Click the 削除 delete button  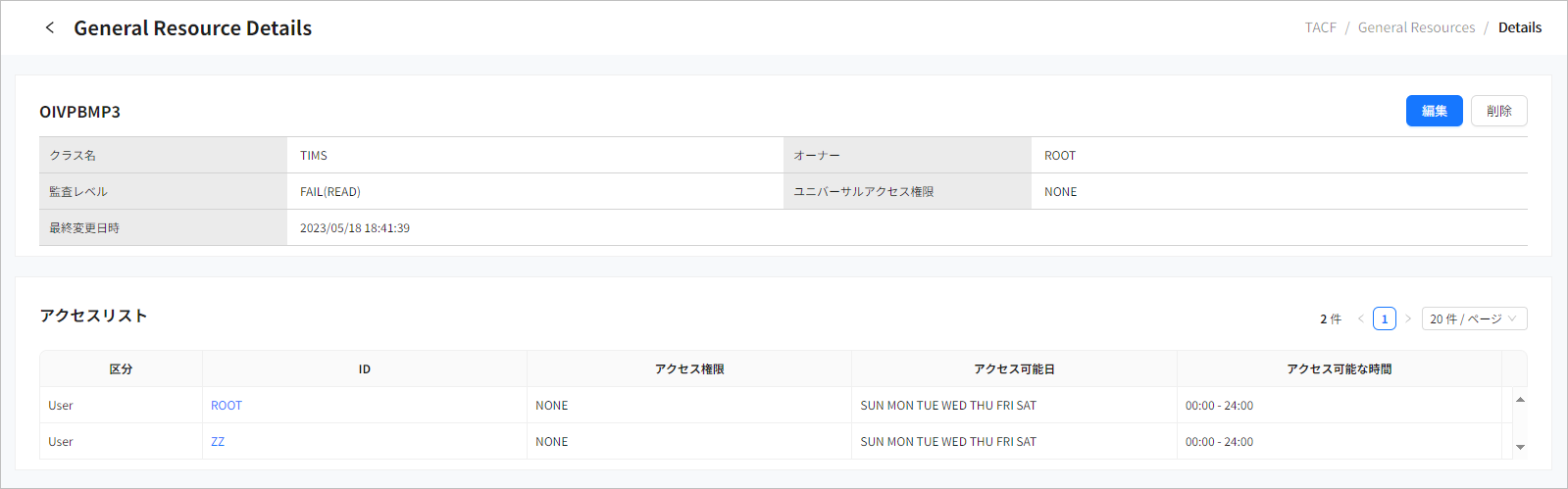[x=1498, y=111]
